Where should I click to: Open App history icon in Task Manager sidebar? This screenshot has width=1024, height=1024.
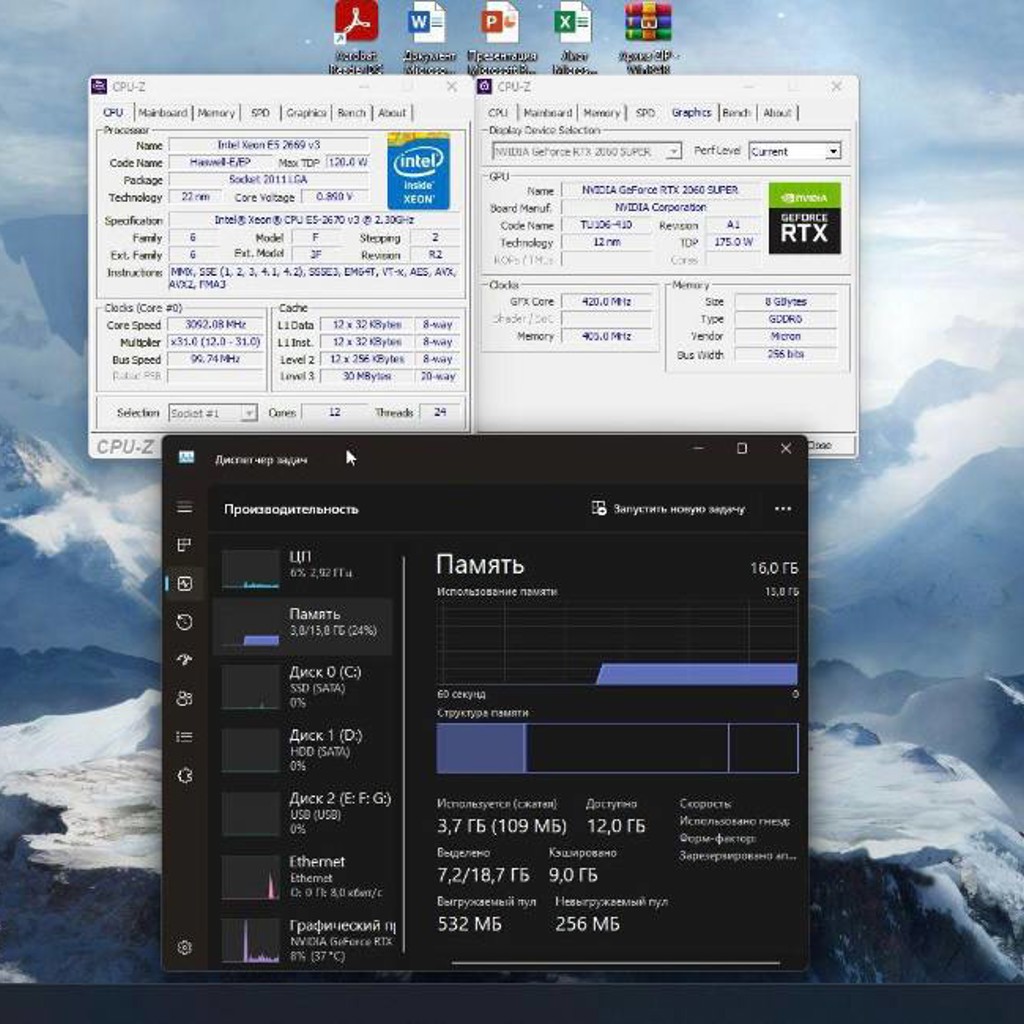coord(185,622)
